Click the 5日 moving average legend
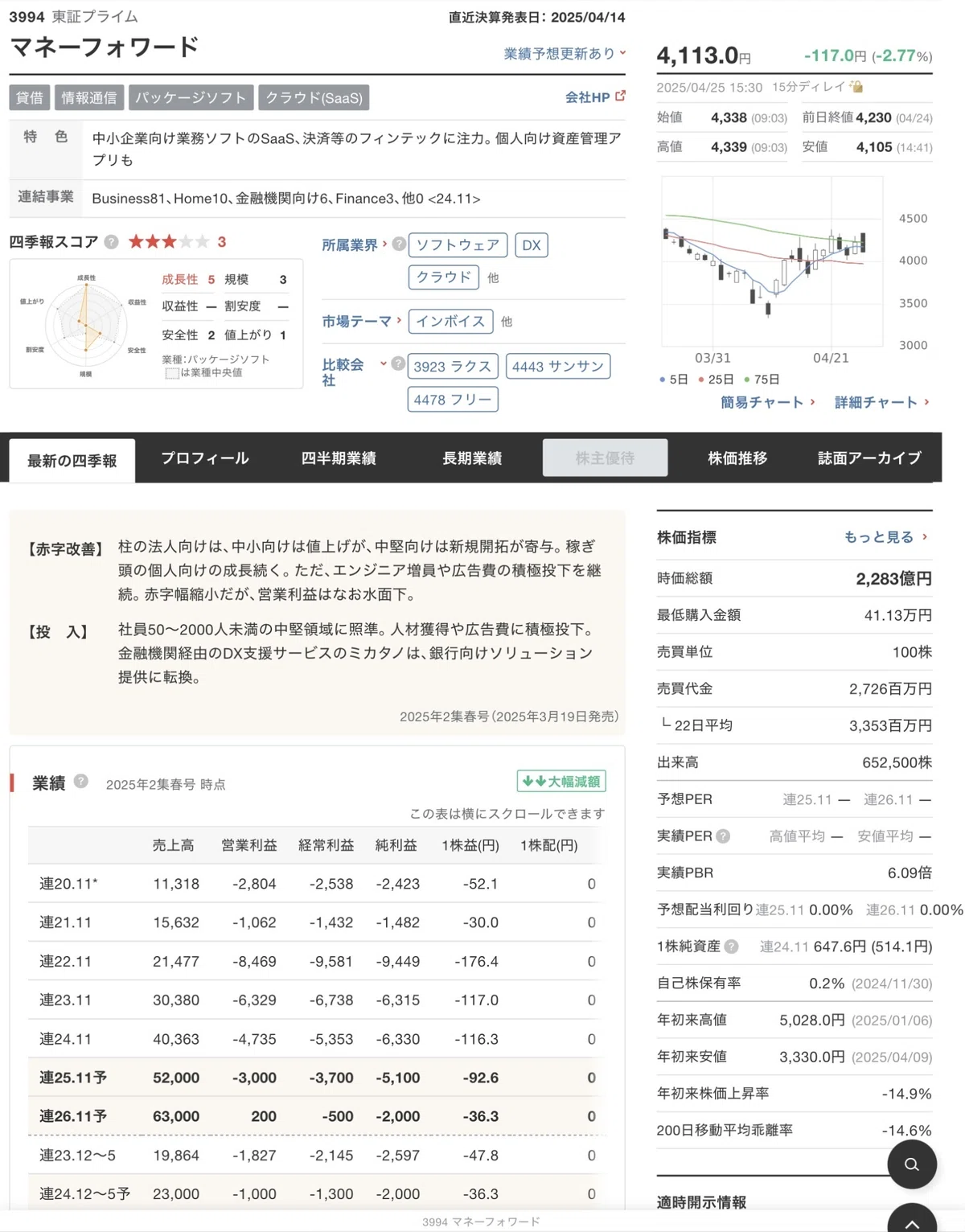Screen dimensions: 965x1232 click(x=673, y=379)
